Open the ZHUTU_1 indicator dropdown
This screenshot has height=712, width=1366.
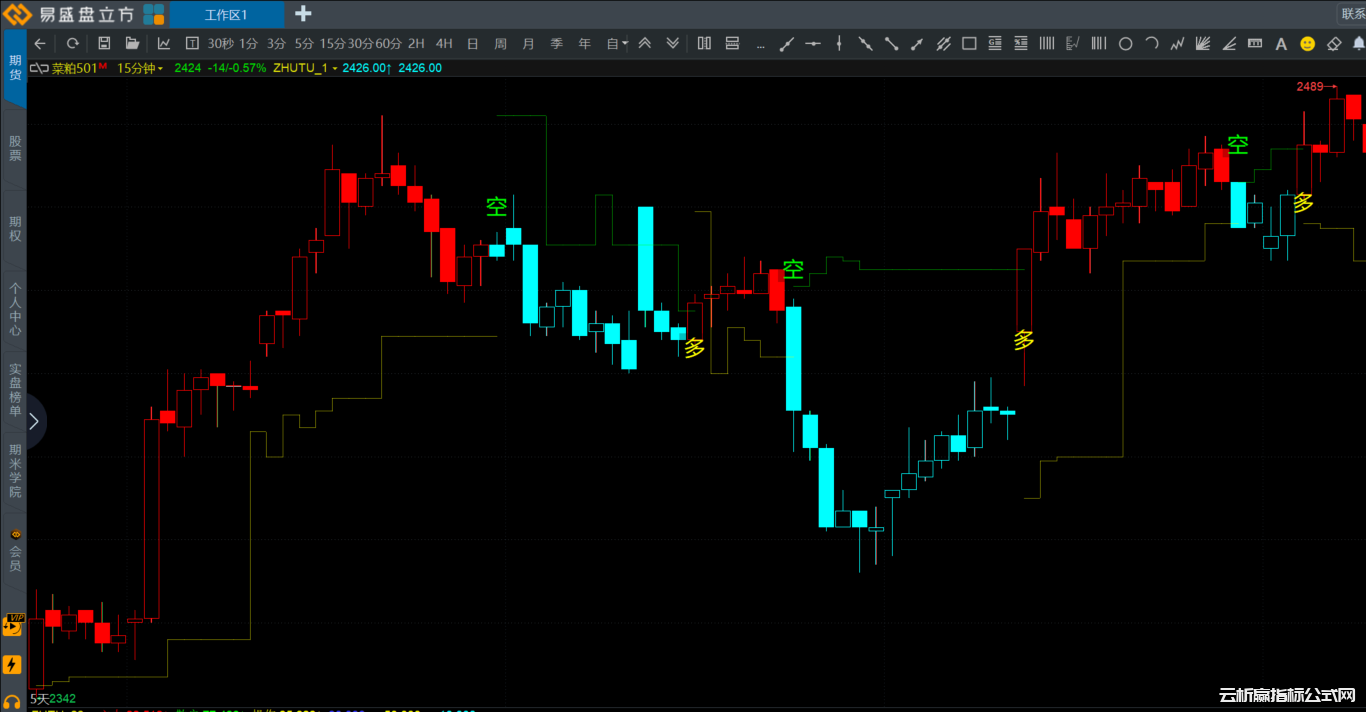[x=305, y=68]
